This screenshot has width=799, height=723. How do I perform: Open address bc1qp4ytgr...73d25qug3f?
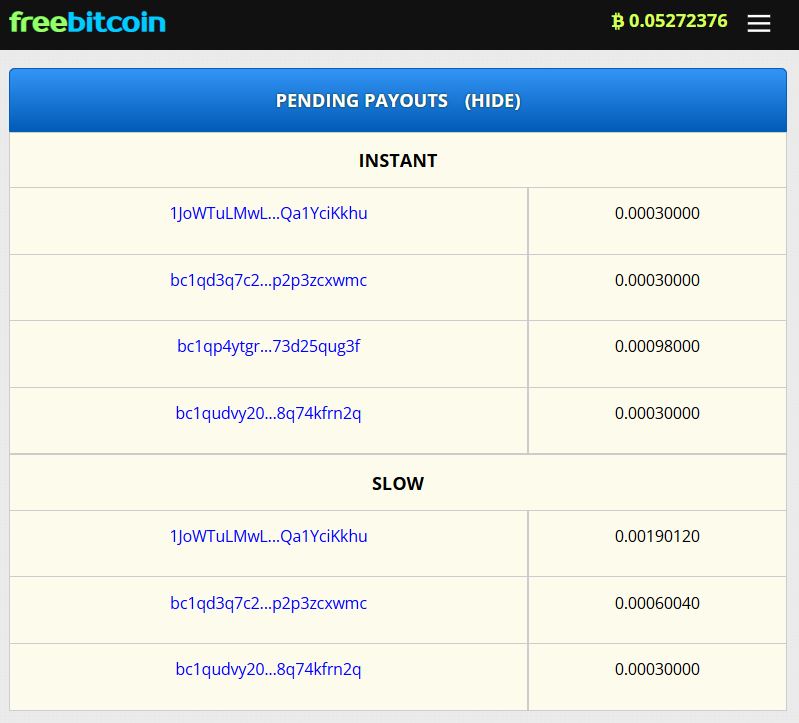pos(268,346)
